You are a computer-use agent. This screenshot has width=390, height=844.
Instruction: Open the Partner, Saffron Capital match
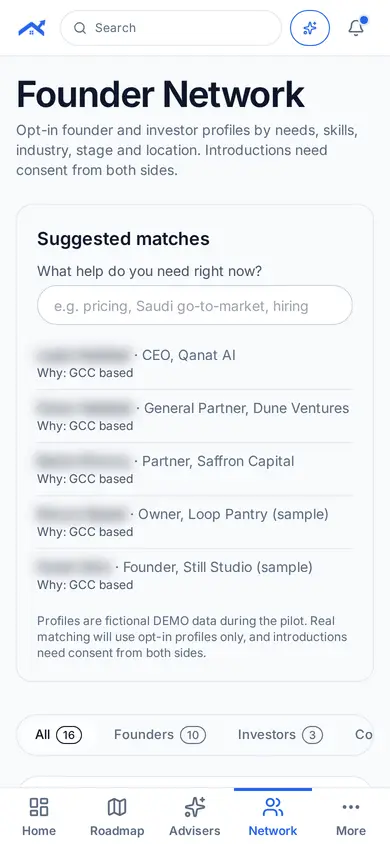pos(195,469)
